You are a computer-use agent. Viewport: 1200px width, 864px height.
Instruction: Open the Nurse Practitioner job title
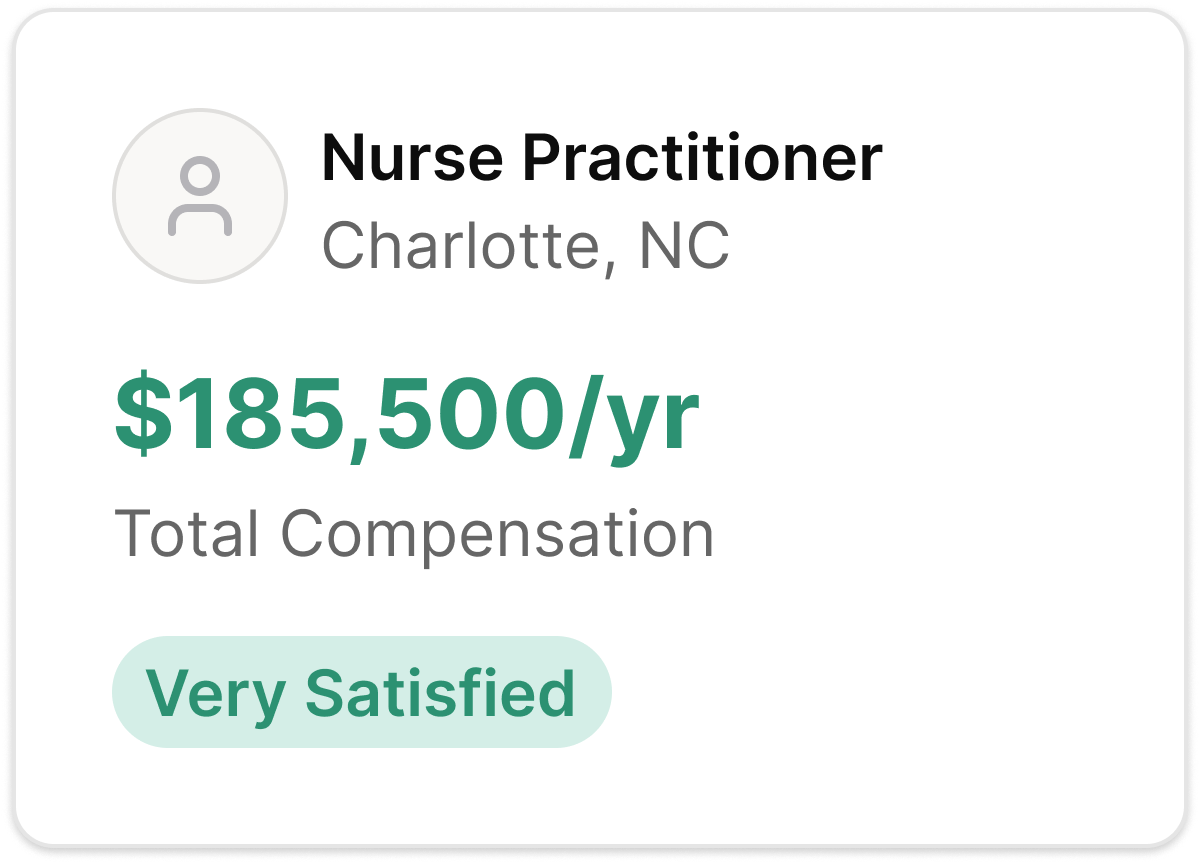(602, 158)
